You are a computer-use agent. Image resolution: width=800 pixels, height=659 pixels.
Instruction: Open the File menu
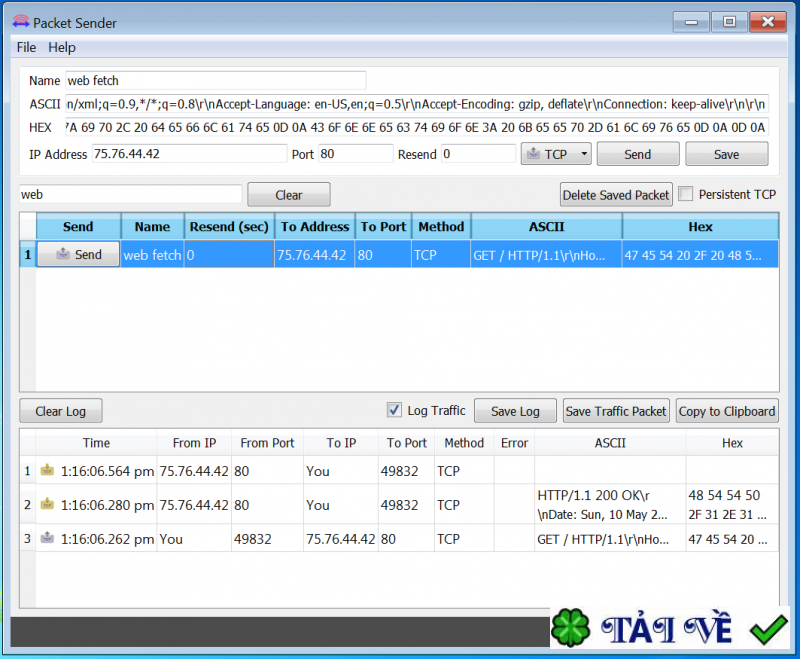tap(26, 47)
